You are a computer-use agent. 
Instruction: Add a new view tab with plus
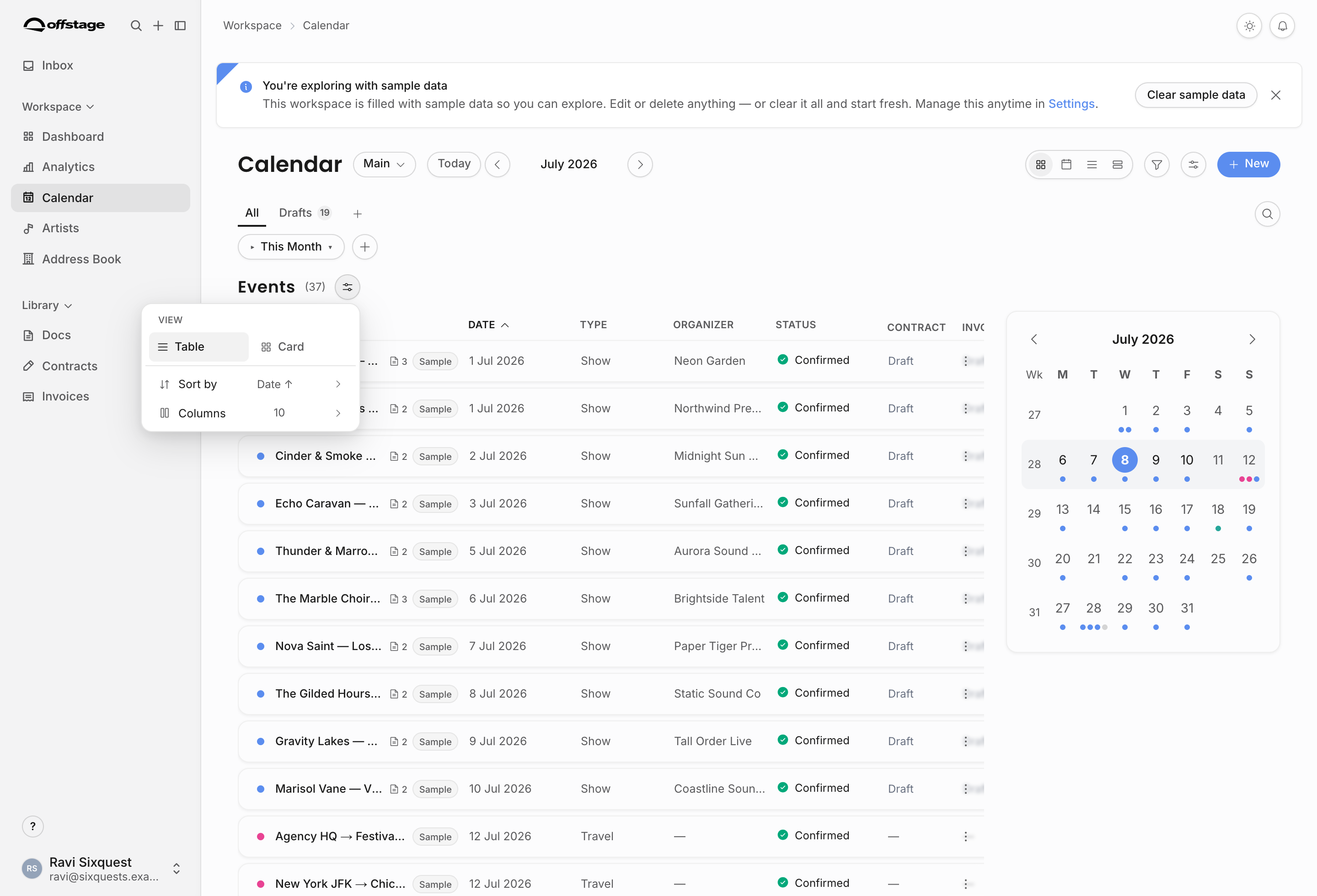pos(357,214)
